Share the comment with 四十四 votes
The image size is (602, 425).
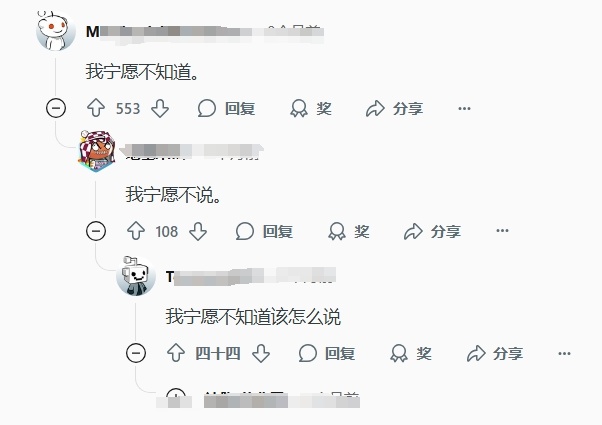[495, 353]
